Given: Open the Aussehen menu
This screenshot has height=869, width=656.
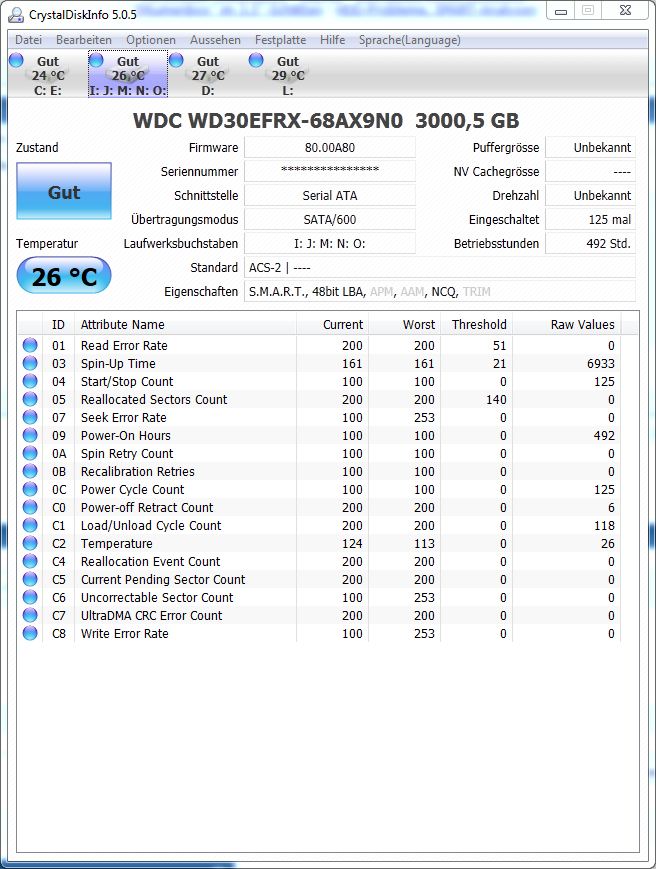Looking at the screenshot, I should point(215,40).
